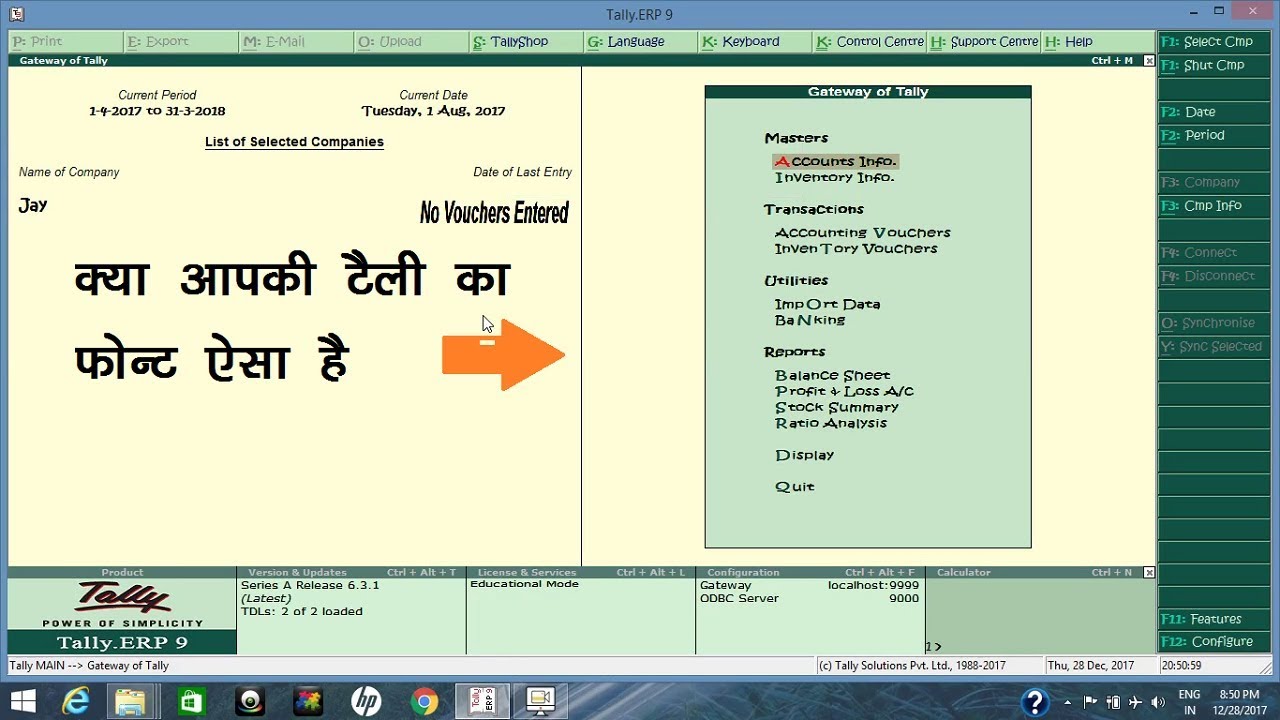The image size is (1280, 720).
Task: Click the blue help question mark tray icon
Action: tap(1035, 702)
